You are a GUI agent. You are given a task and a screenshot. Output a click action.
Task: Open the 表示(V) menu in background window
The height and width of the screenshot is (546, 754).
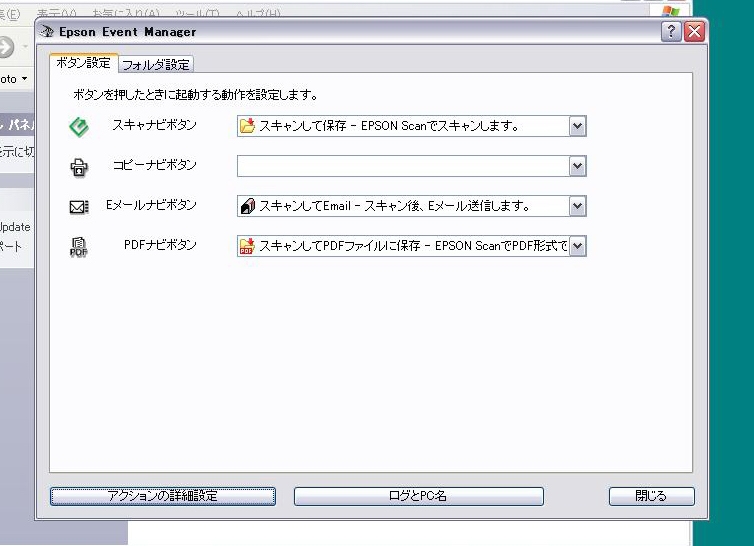coord(57,13)
